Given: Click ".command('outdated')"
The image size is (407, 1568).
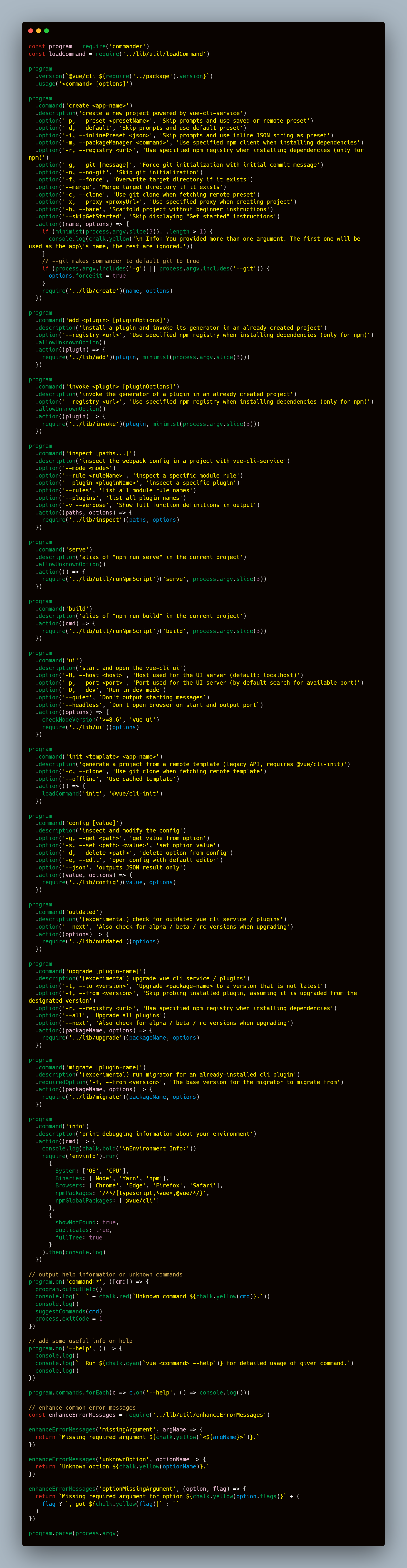Looking at the screenshot, I should pyautogui.click(x=69, y=912).
